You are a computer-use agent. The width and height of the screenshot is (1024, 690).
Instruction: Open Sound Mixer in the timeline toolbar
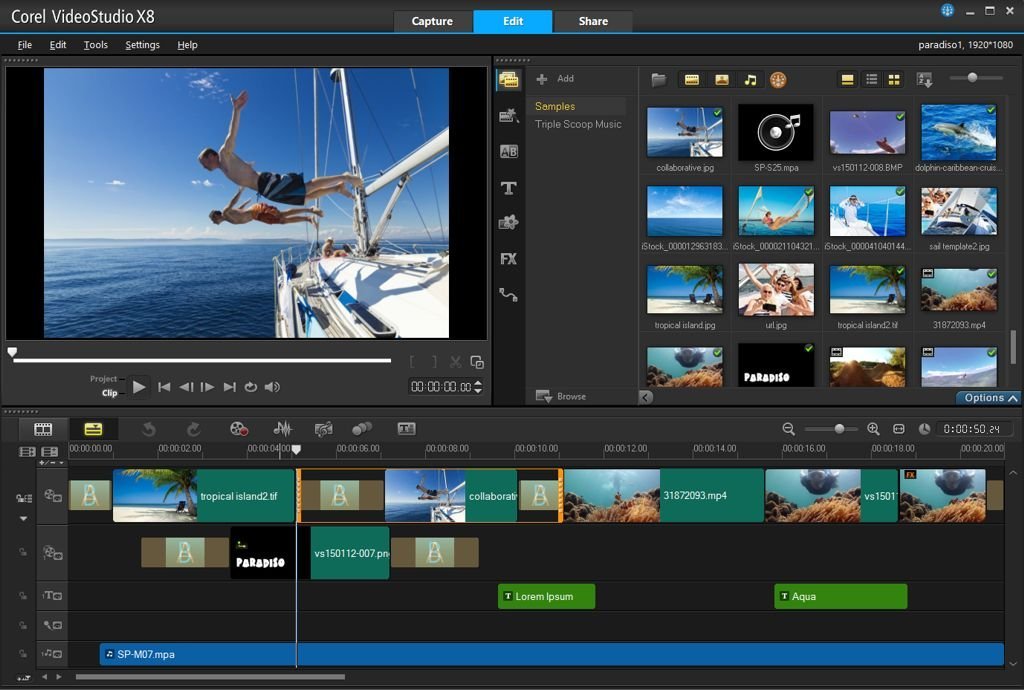coord(283,428)
